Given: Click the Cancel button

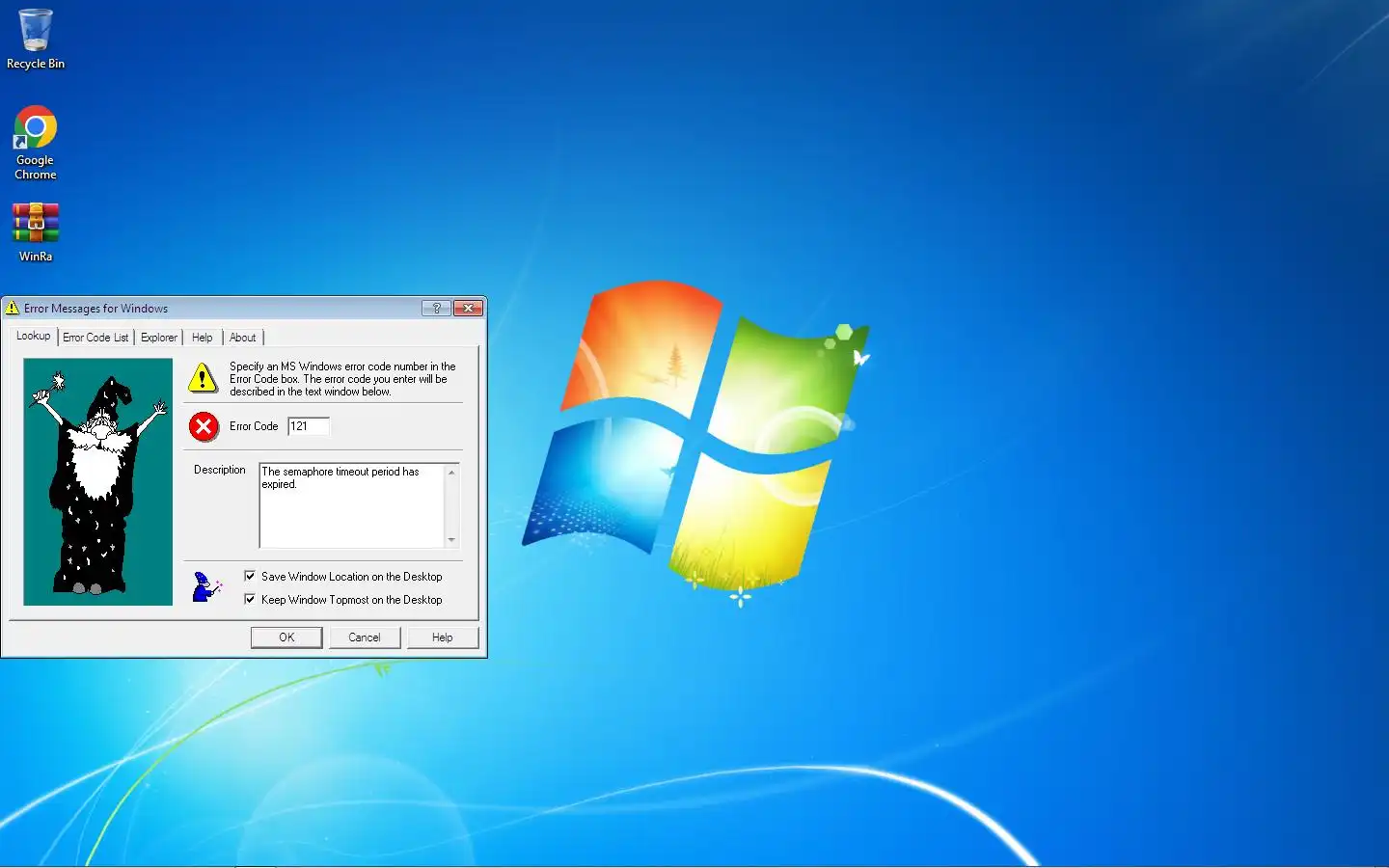Looking at the screenshot, I should (x=365, y=637).
